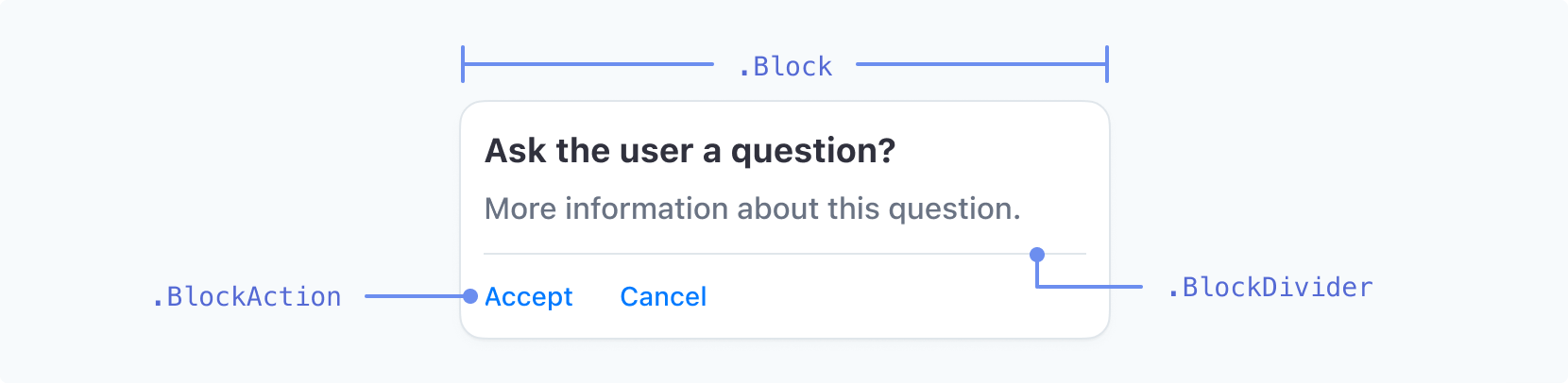Image resolution: width=1568 pixels, height=383 pixels.
Task: Click the right end cap of .Block bracket
Action: [1107, 64]
